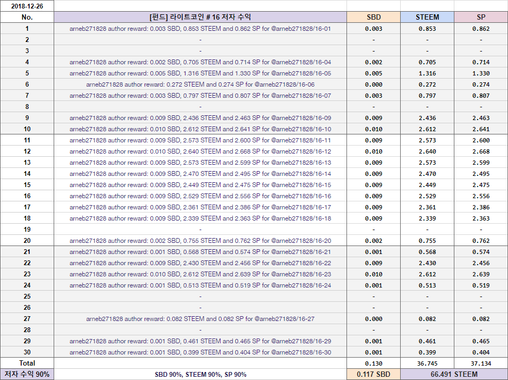508x380 pixels.
Task: Select the SP value 0.574
Action: click(481, 252)
